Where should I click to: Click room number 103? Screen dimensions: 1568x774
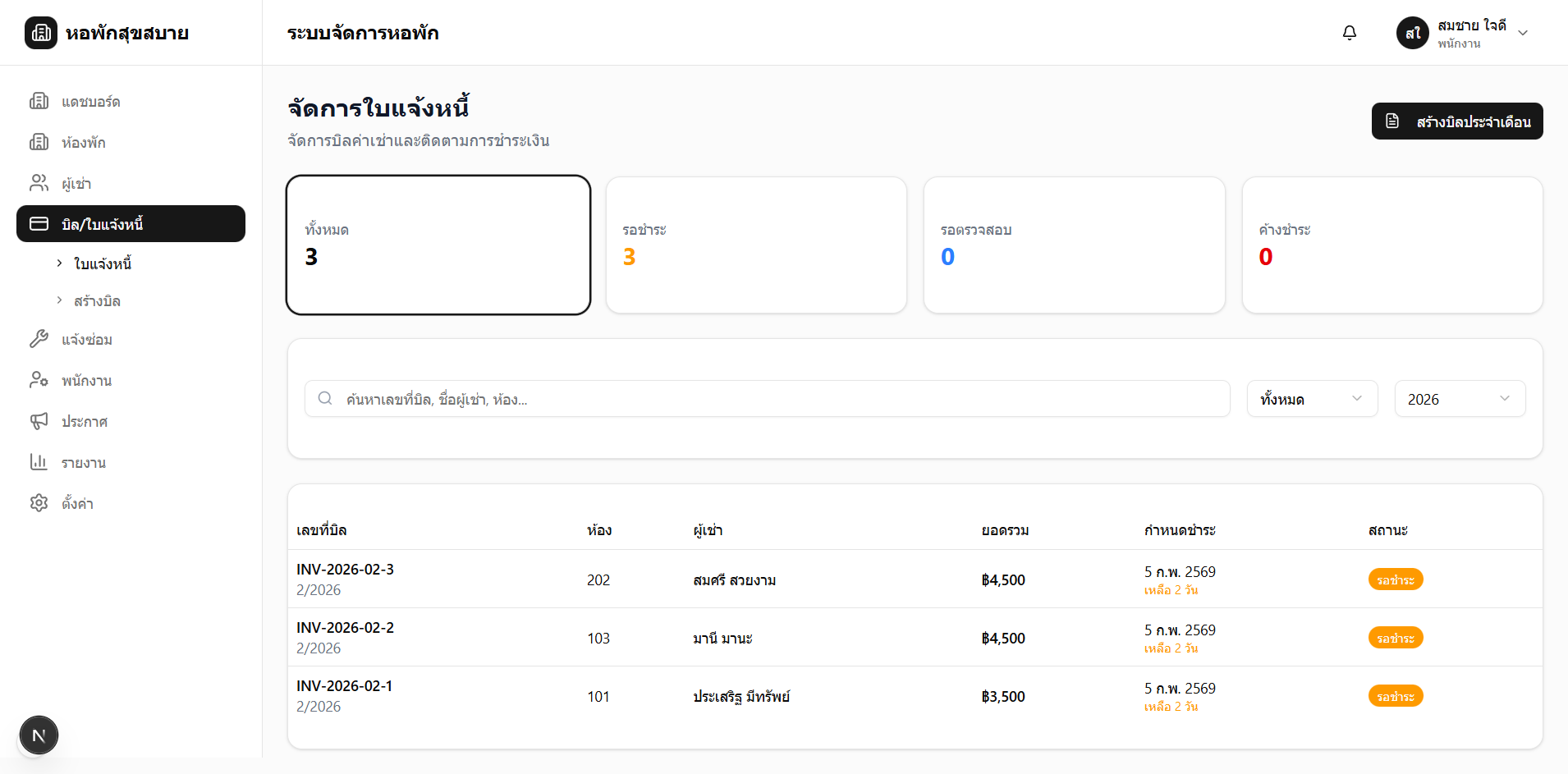(598, 639)
